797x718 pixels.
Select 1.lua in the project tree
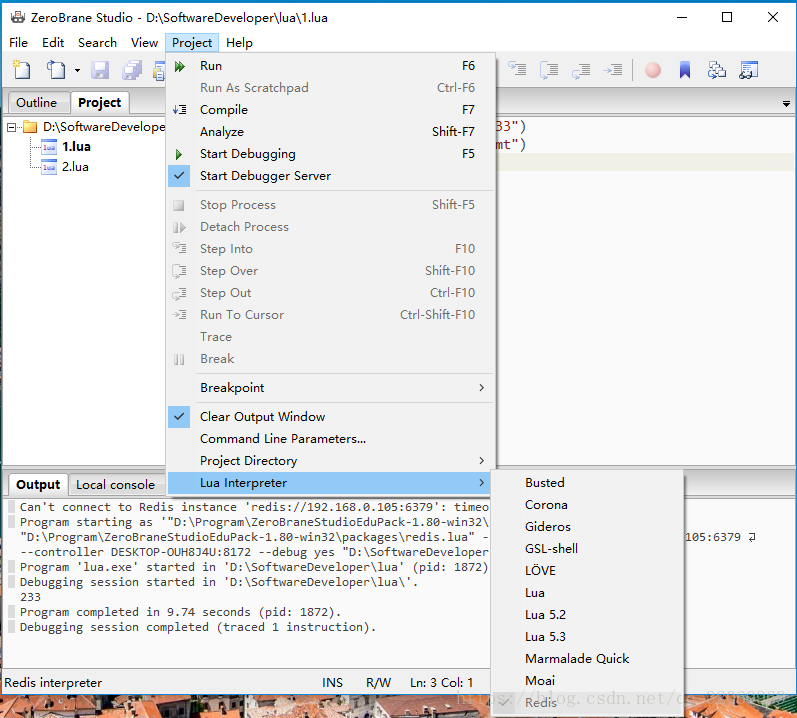(76, 147)
